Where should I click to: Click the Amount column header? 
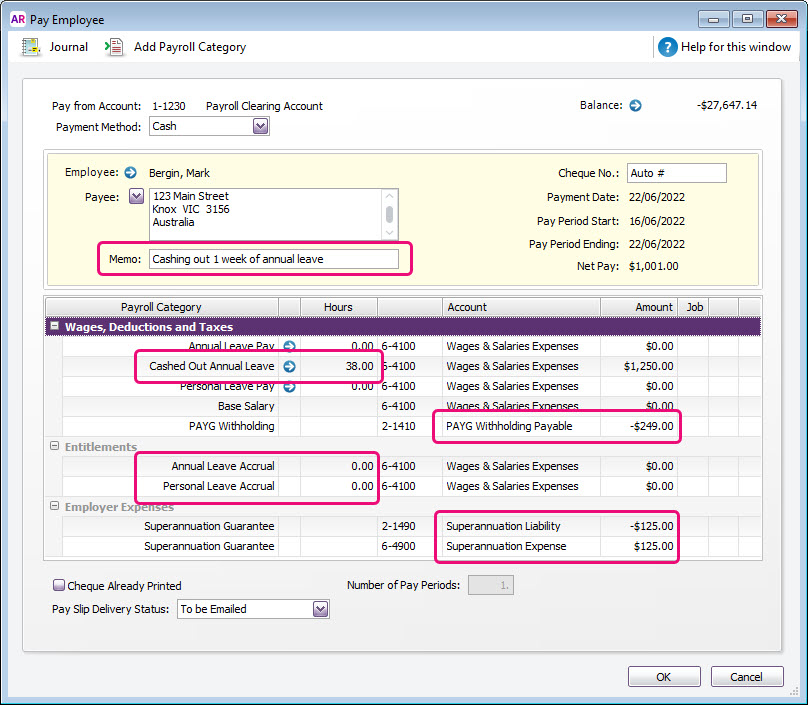(x=639, y=307)
